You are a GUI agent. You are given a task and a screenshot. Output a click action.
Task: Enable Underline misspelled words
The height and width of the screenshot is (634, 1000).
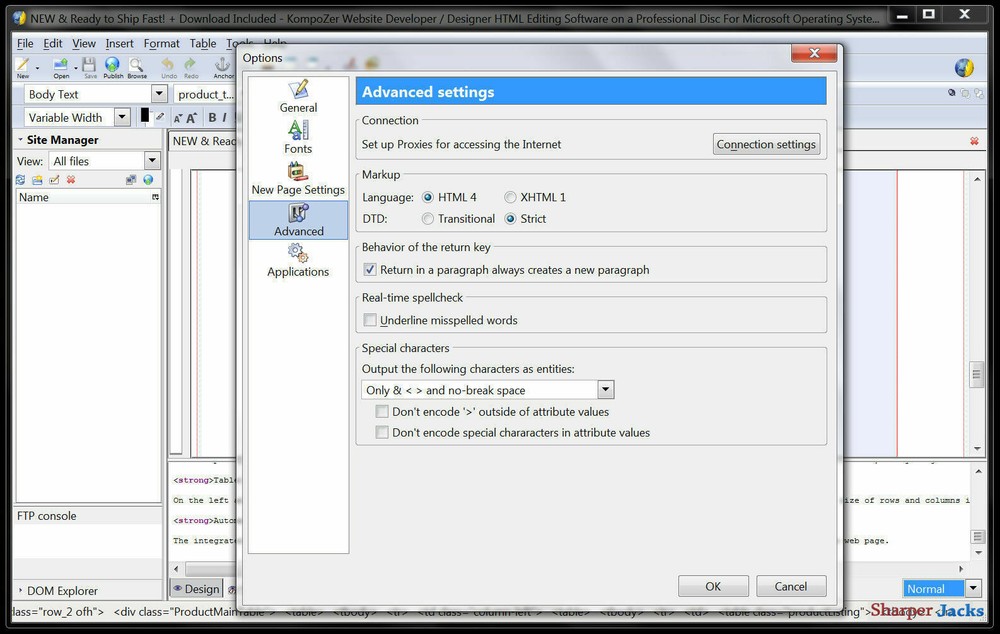coord(370,319)
